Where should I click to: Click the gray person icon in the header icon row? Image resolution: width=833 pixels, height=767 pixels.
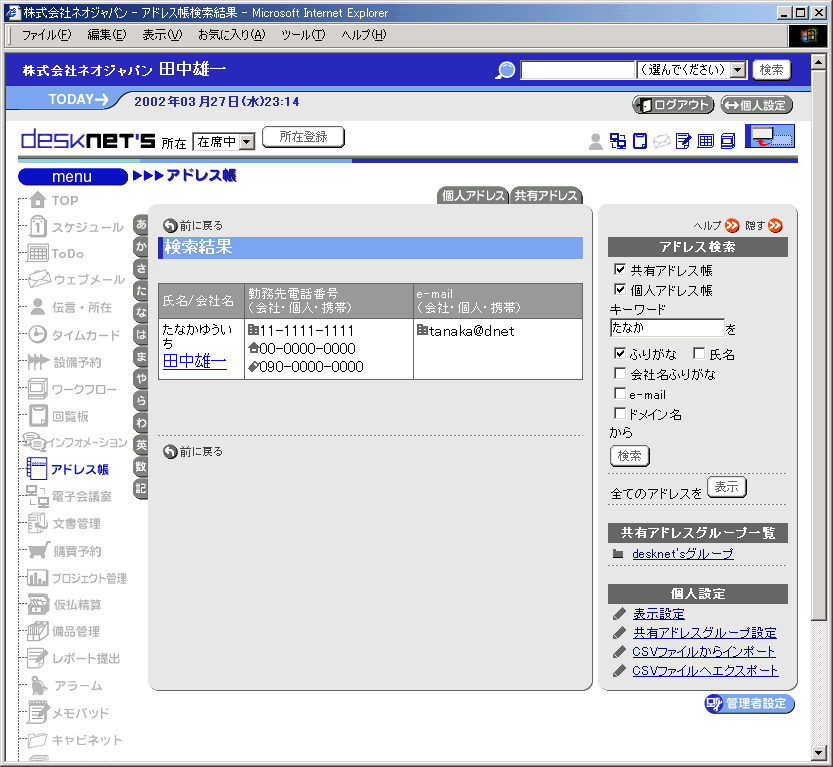pos(596,141)
